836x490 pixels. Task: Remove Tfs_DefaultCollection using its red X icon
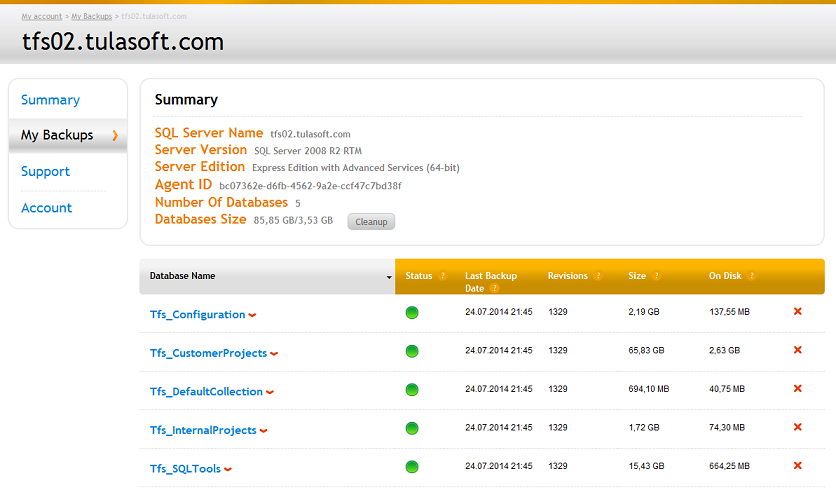pos(798,388)
